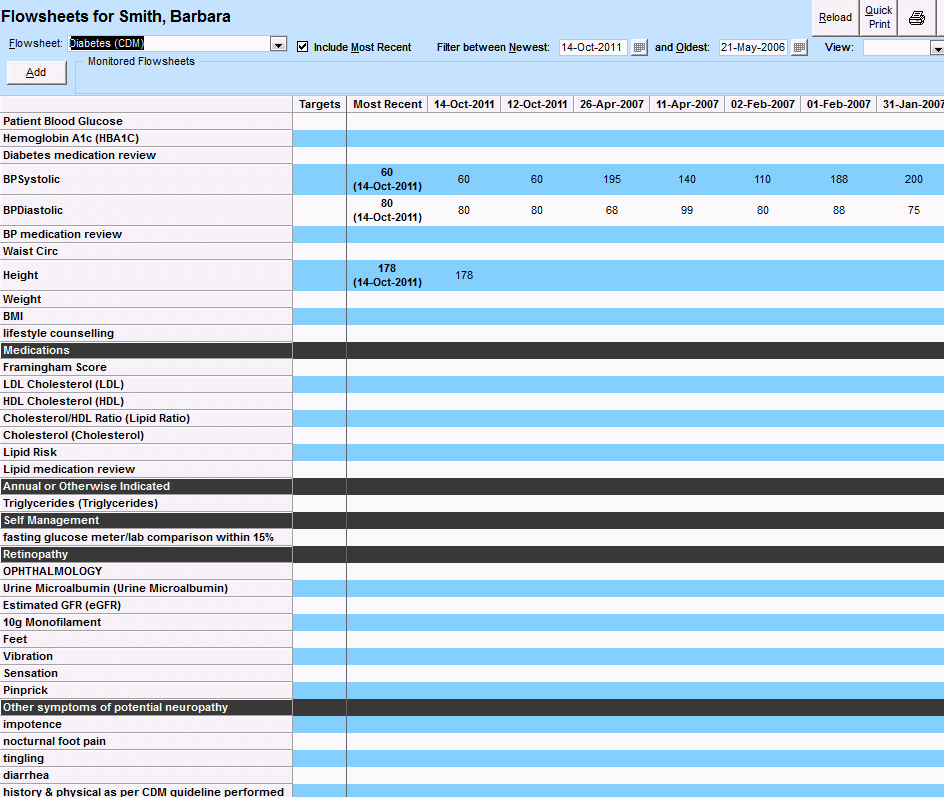Select the tingling row

pos(146,758)
